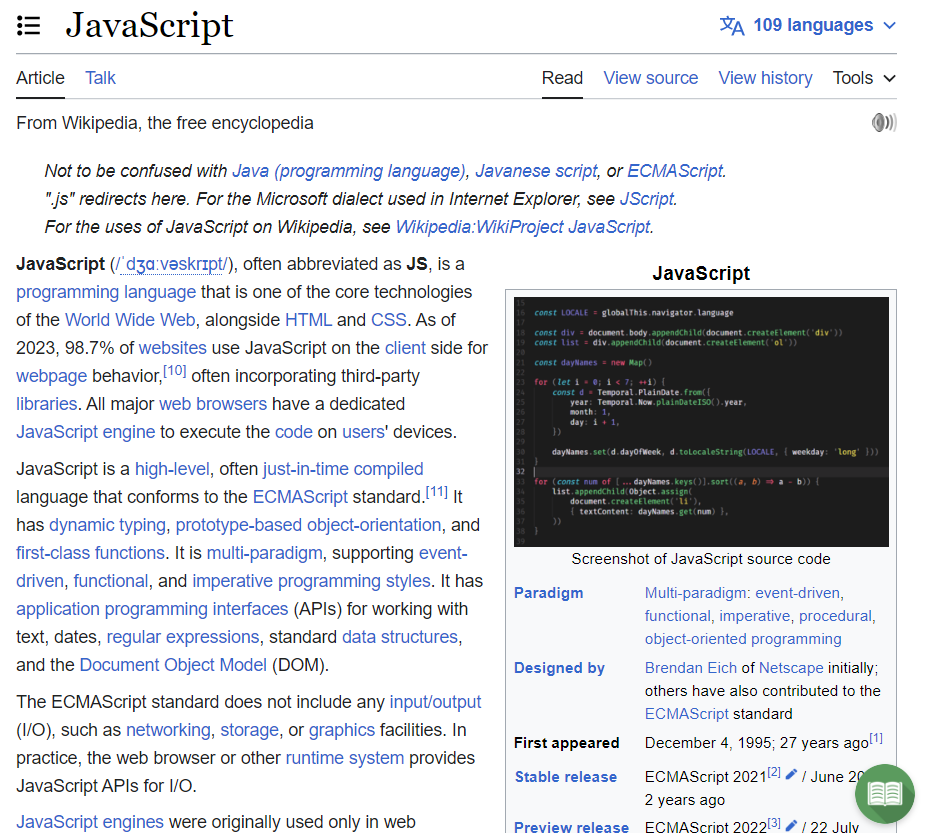Open the just-in-time compiled link

pyautogui.click(x=343, y=469)
